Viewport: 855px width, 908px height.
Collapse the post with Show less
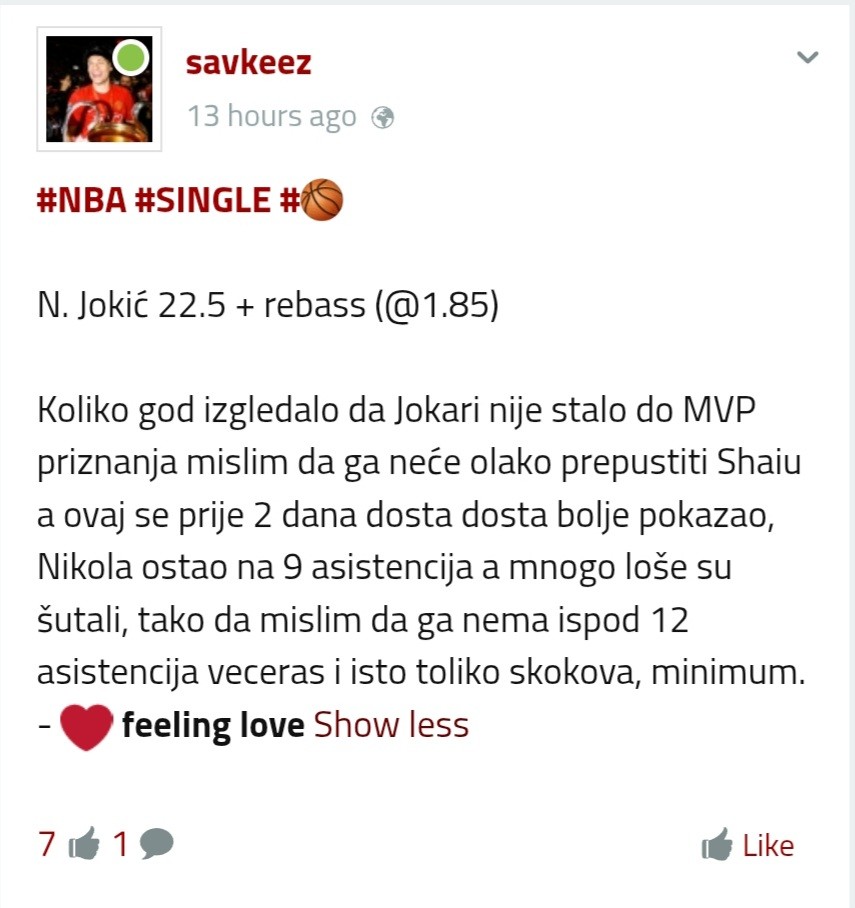tap(391, 724)
